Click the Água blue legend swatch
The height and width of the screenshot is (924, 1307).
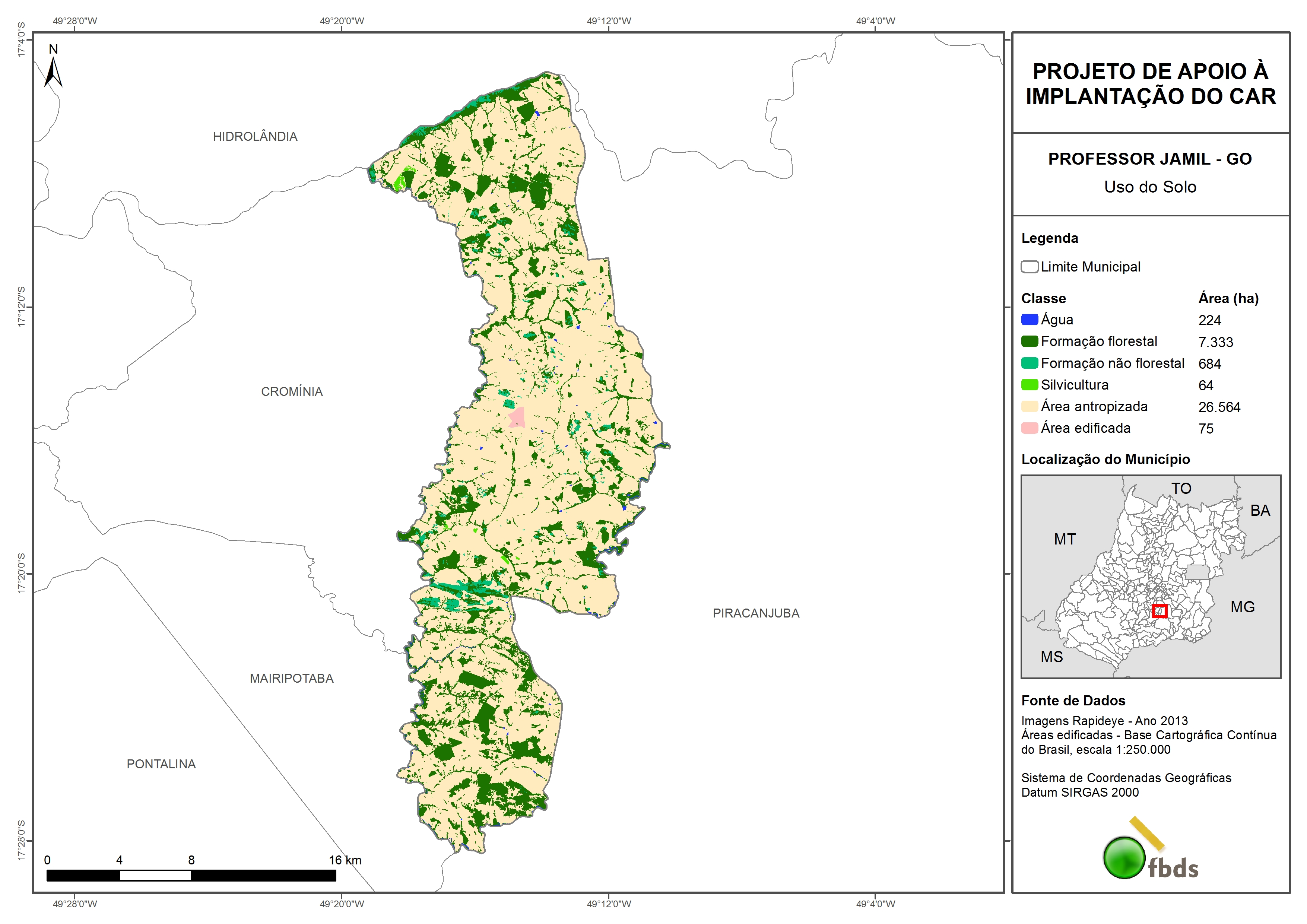tap(1029, 320)
